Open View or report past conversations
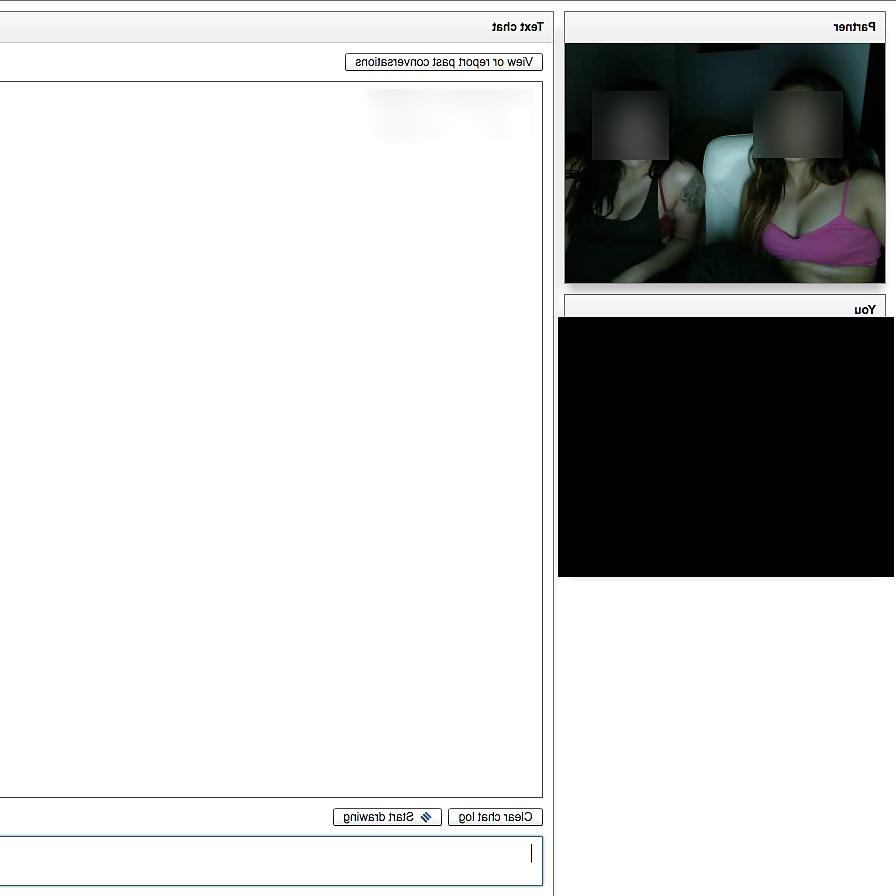Viewport: 896px width, 896px height. pos(443,62)
